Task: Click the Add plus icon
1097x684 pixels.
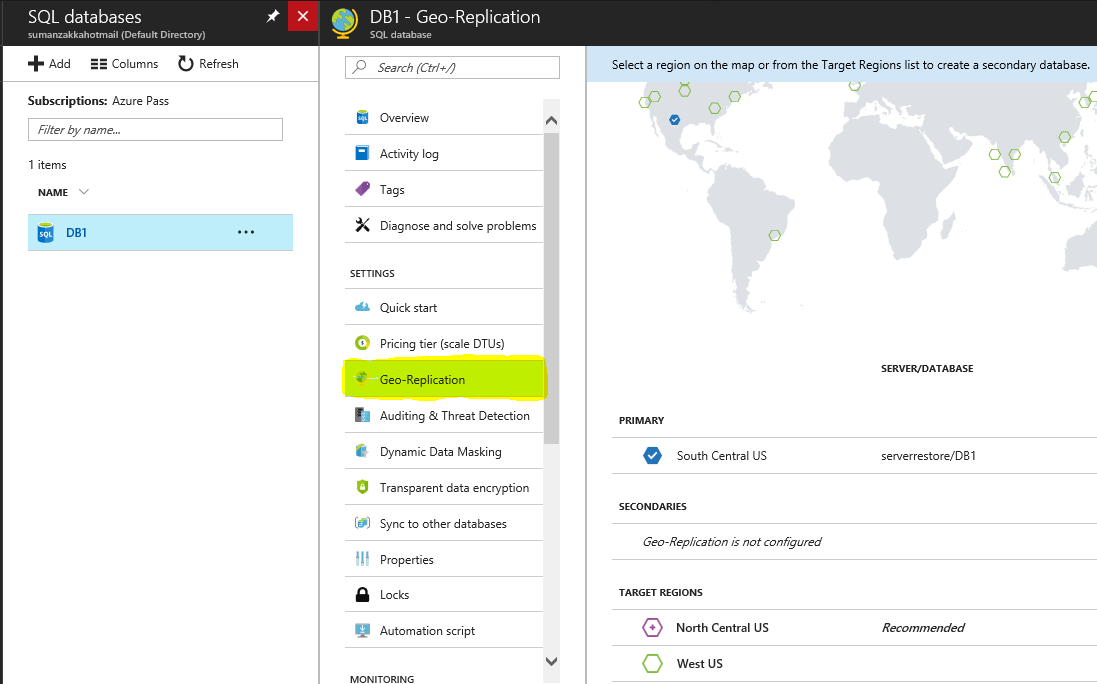Action: pyautogui.click(x=36, y=64)
